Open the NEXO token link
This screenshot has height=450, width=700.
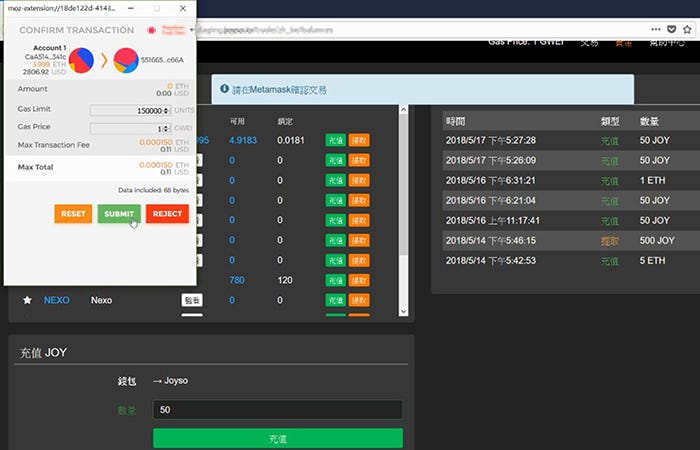pos(57,300)
